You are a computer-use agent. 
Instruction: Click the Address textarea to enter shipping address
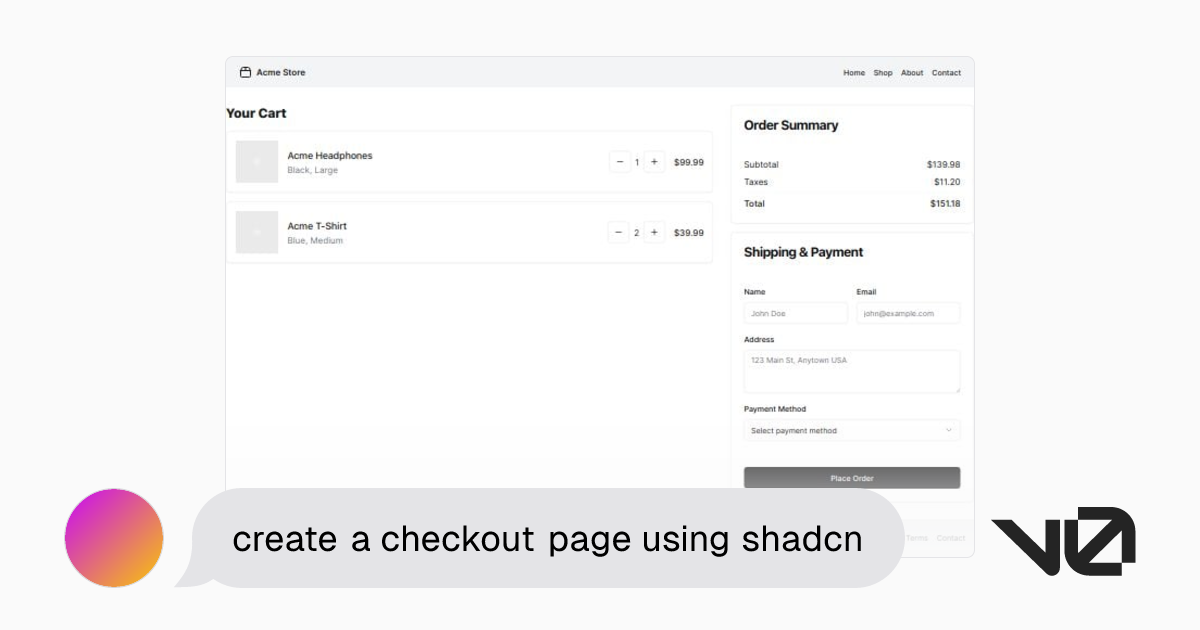point(851,370)
